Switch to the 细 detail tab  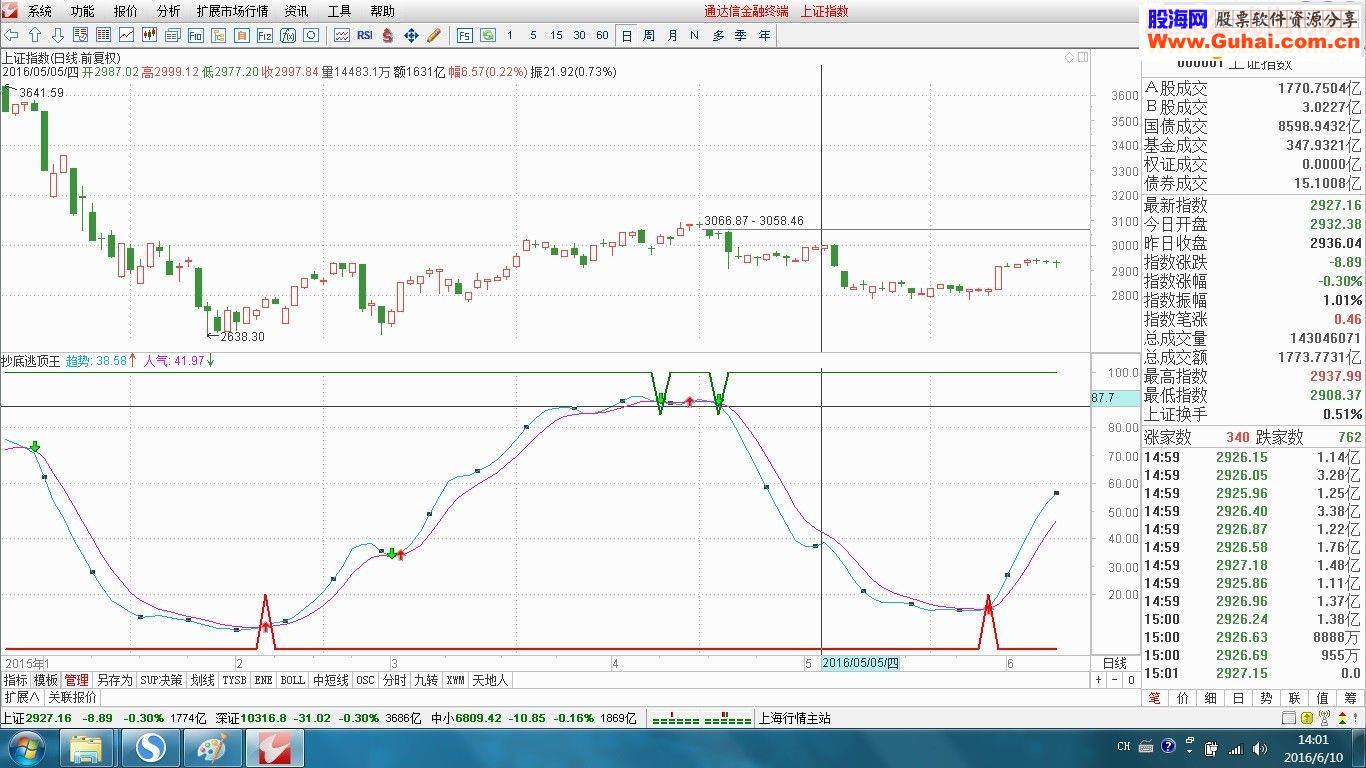[x=1211, y=699]
